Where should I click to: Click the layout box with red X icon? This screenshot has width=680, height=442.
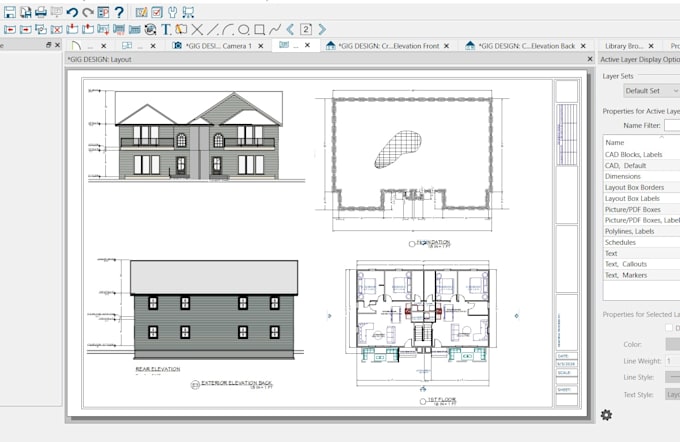(57, 29)
